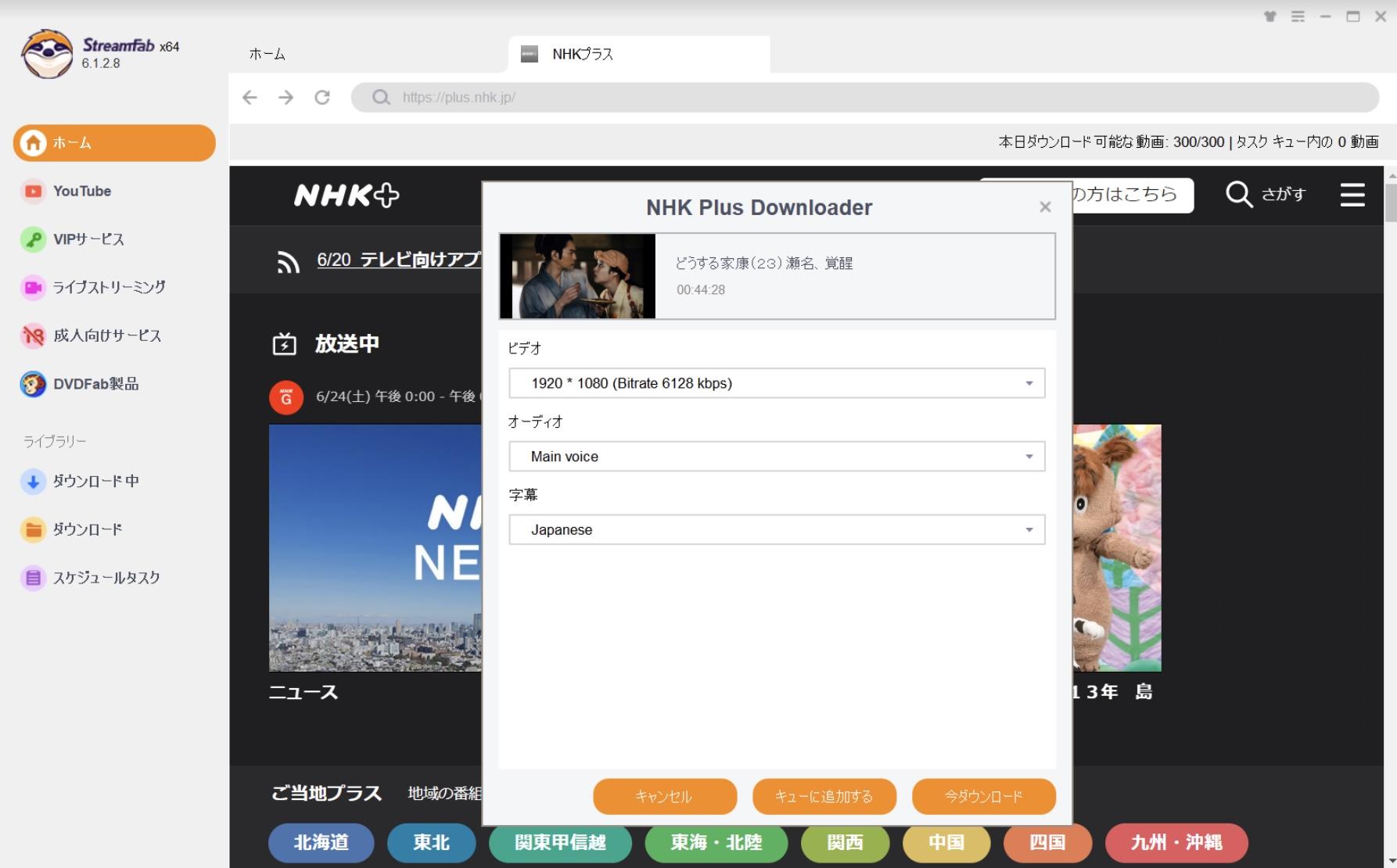Viewport: 1397px width, 868px height.
Task: Click the ダウンロード folder icon
Action: (x=33, y=529)
